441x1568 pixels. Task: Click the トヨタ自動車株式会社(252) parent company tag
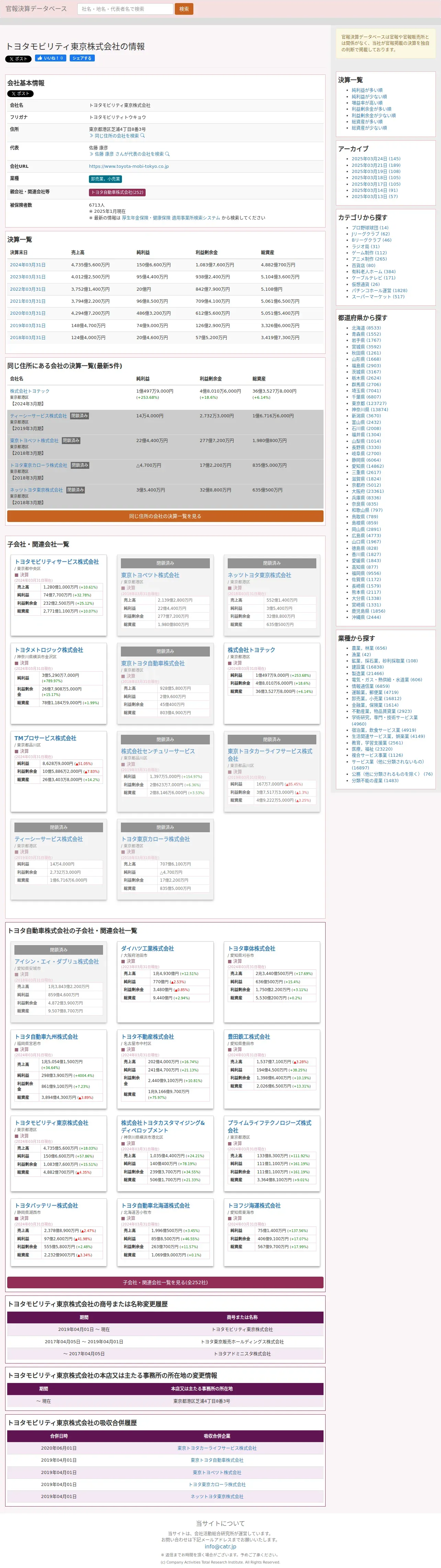[117, 192]
